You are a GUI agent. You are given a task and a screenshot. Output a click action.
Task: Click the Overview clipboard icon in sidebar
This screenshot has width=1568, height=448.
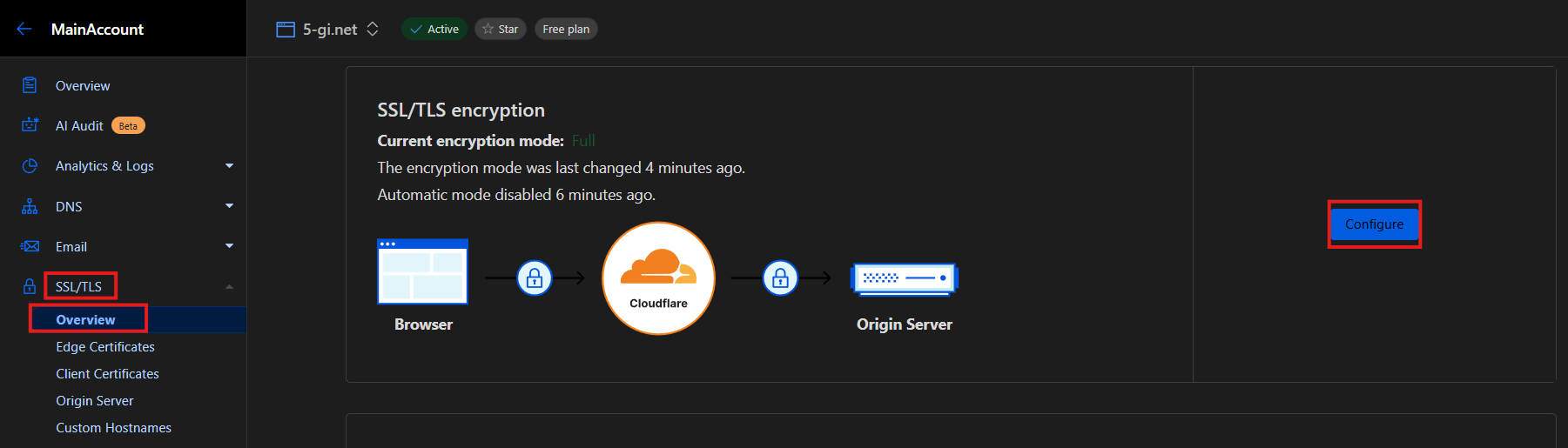click(x=30, y=85)
